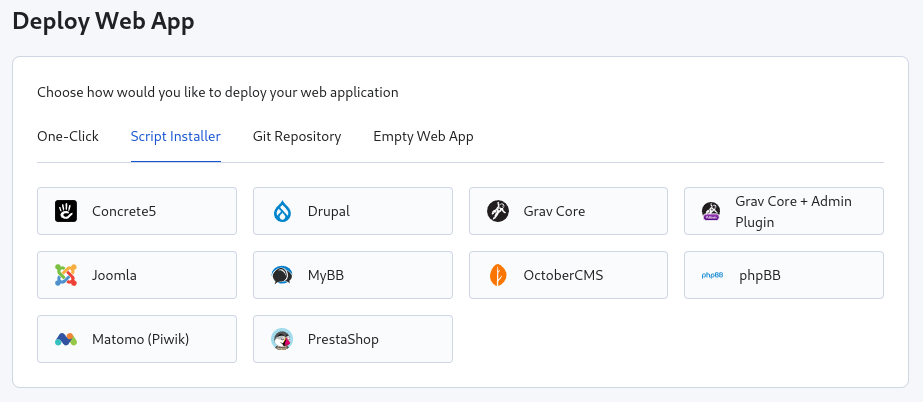The height and width of the screenshot is (402, 923).
Task: Click the phpBB logo icon
Action: point(712,275)
